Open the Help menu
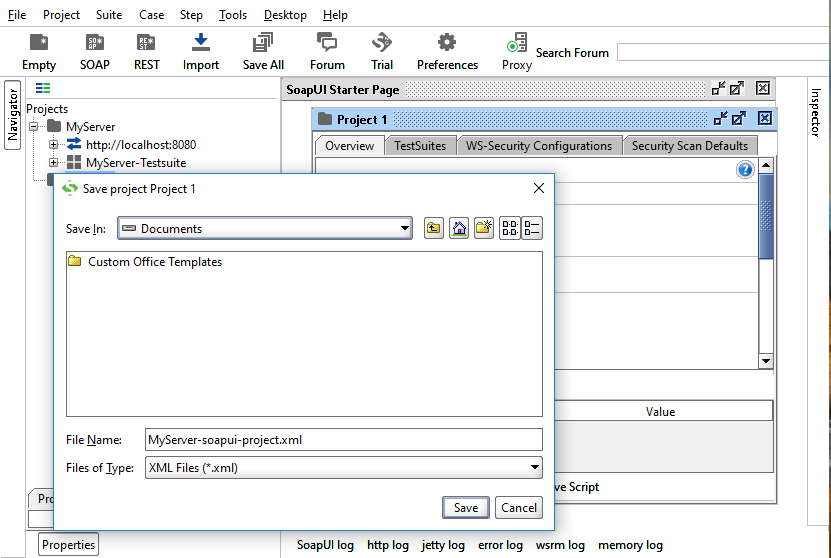The width and height of the screenshot is (831, 558). [x=335, y=15]
